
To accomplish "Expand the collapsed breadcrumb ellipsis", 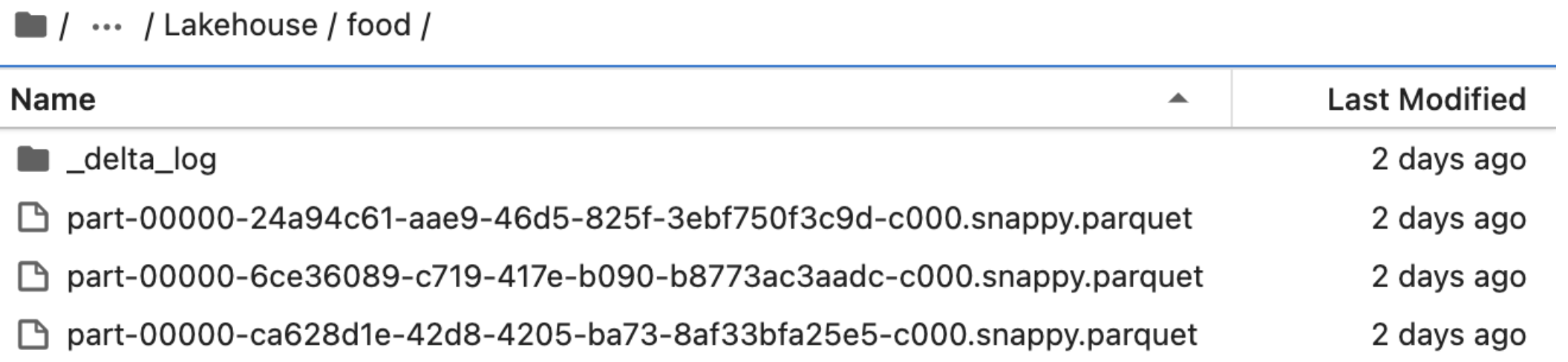I will [106, 27].
